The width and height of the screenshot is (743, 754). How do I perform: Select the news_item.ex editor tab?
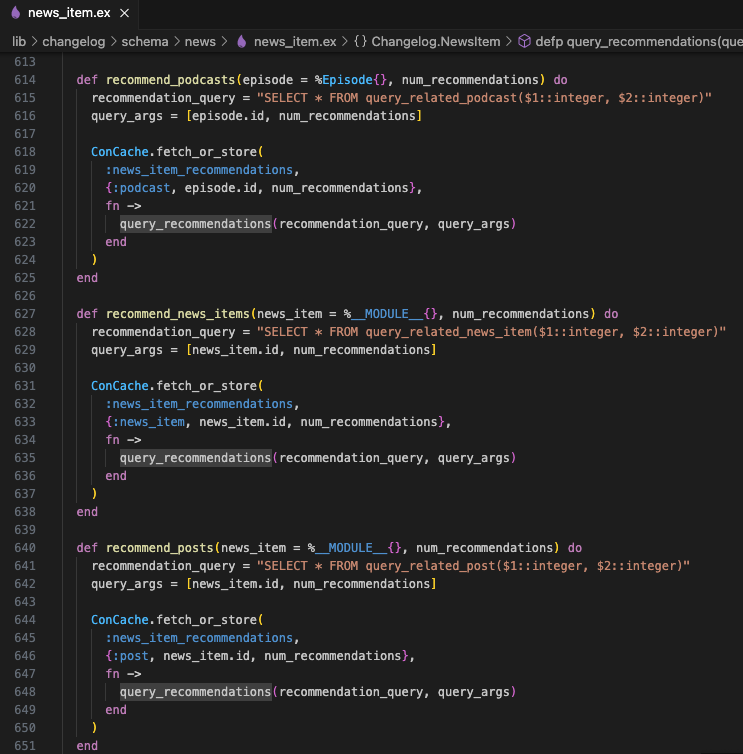[69, 13]
